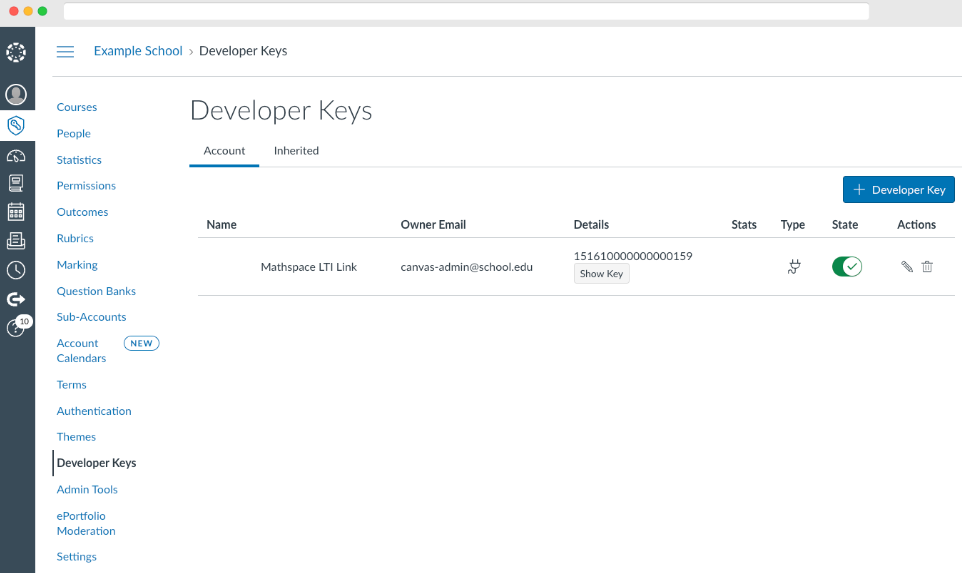
Task: Add a new Developer Key
Action: coord(898,190)
